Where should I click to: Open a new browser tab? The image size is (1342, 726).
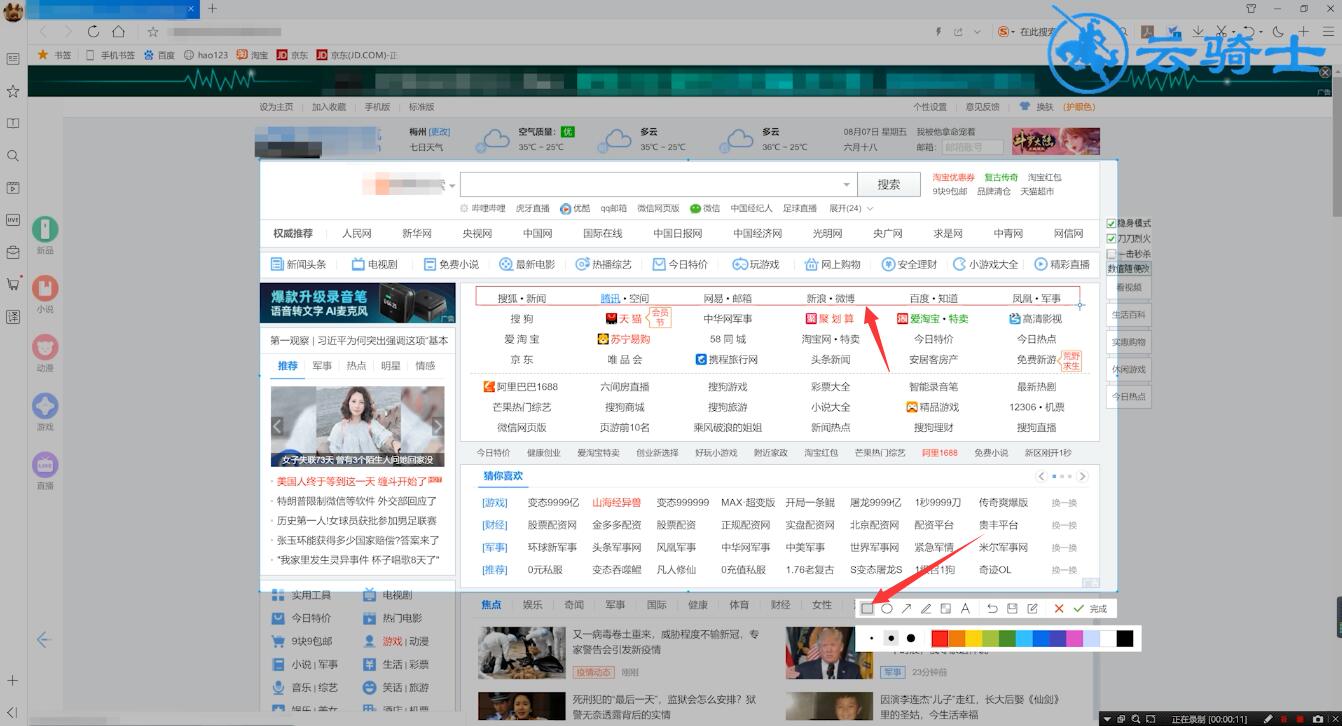point(212,9)
